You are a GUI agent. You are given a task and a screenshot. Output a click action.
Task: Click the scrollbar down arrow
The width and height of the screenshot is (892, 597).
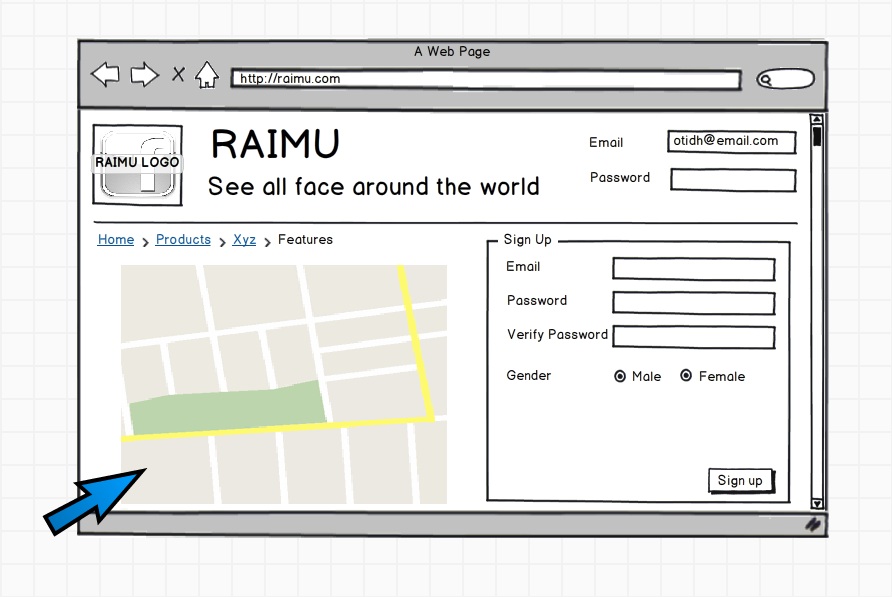click(817, 503)
